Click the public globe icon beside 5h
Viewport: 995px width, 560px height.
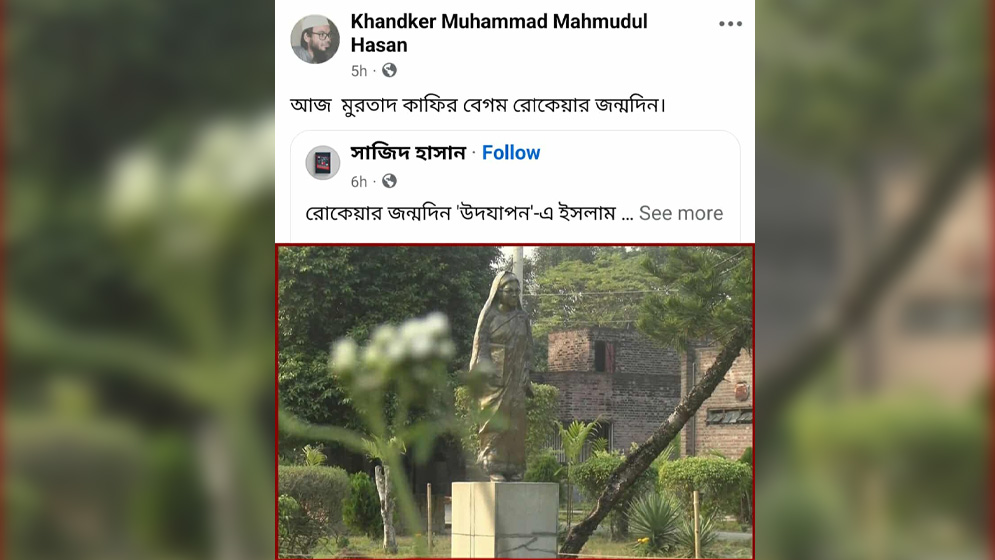(389, 70)
